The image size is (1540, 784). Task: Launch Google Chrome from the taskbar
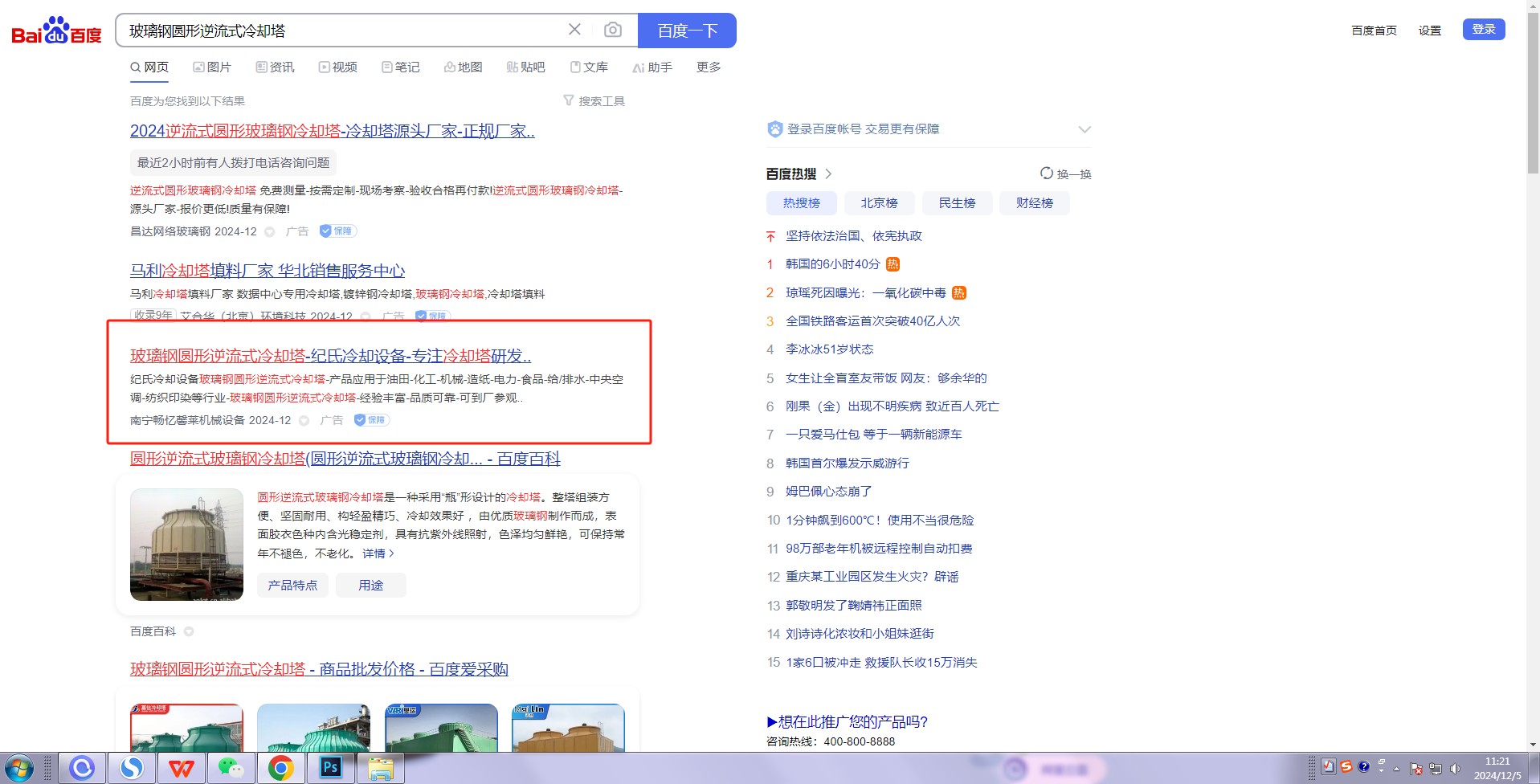[280, 768]
